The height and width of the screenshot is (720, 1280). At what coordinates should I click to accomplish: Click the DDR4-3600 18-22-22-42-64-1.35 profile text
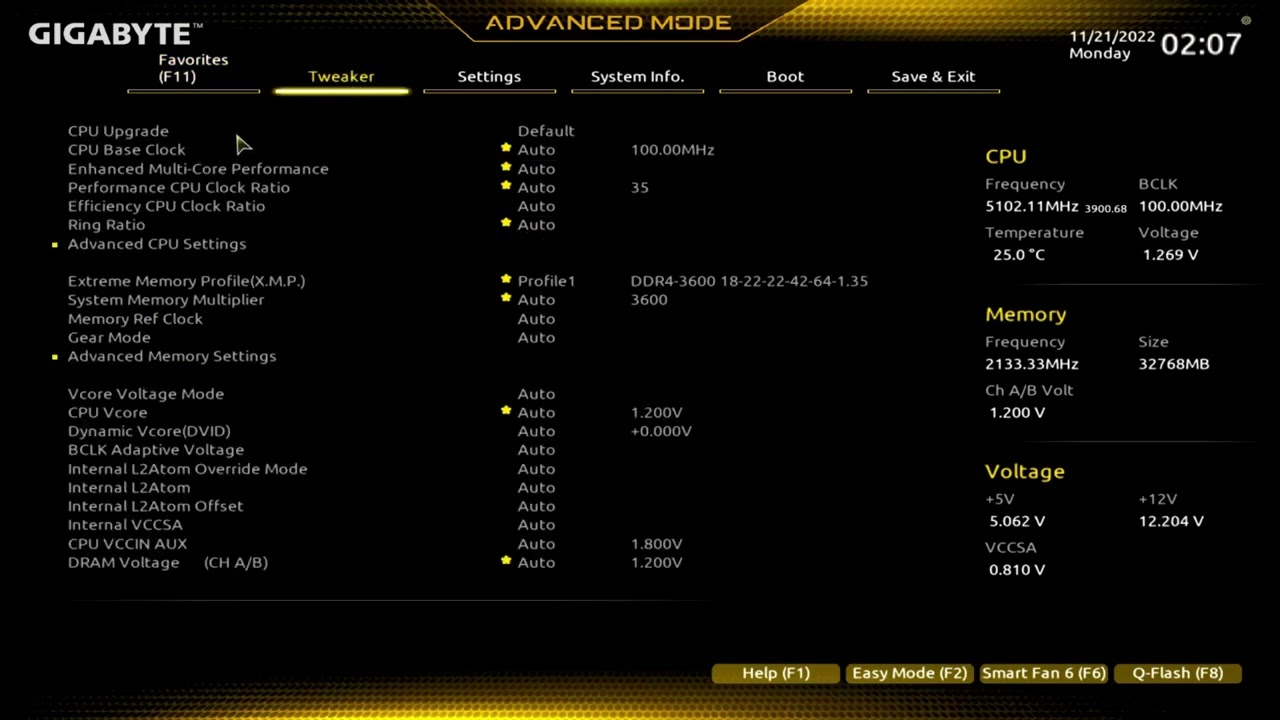click(749, 281)
